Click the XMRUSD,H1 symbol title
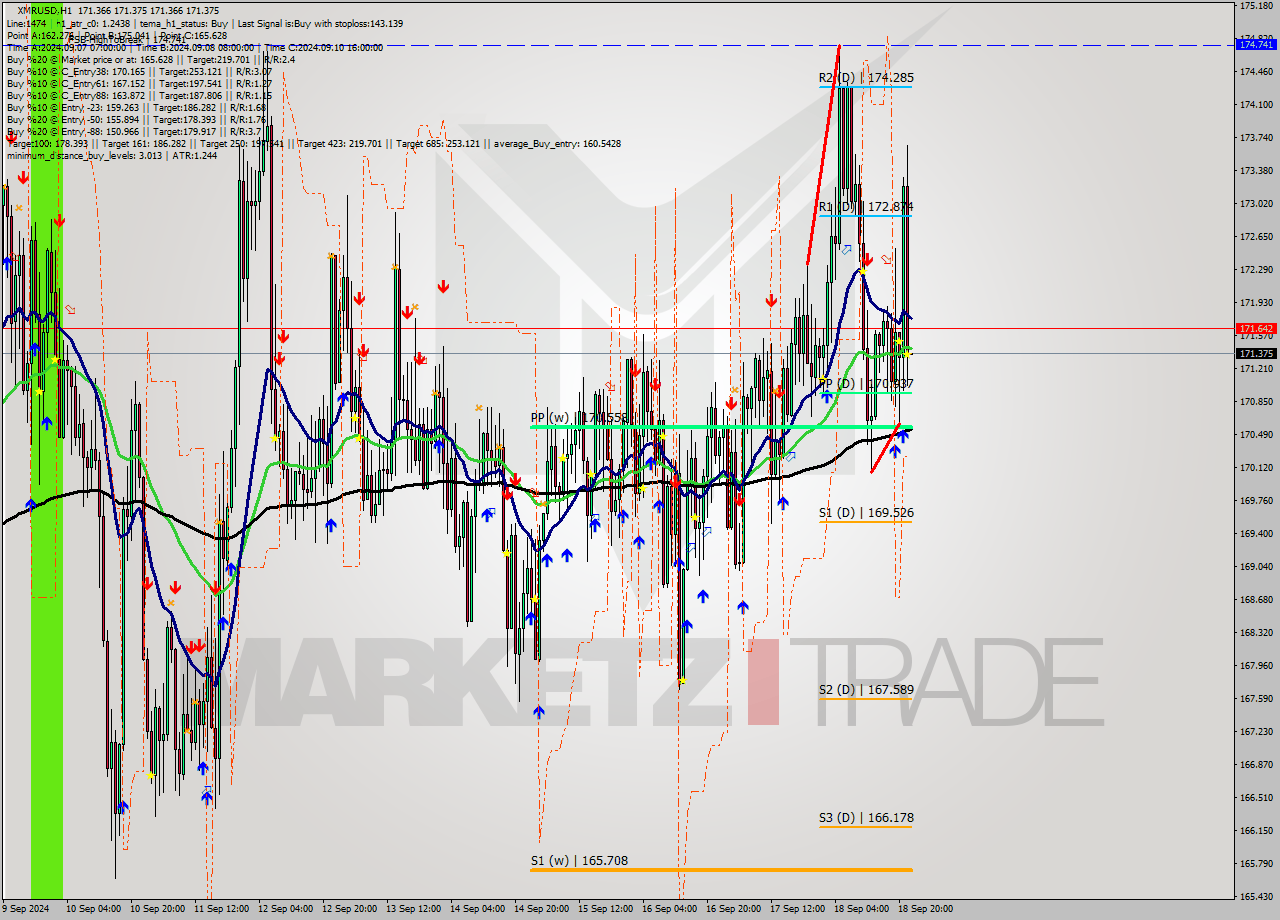The width and height of the screenshot is (1280, 920). pyautogui.click(x=45, y=11)
